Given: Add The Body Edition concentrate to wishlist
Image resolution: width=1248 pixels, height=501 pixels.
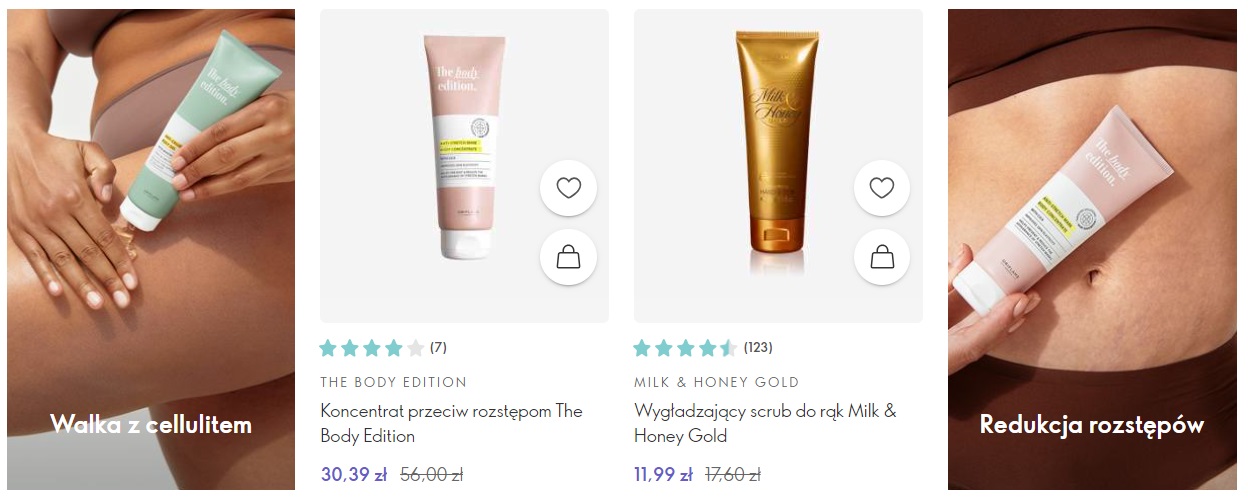Looking at the screenshot, I should 568,188.
